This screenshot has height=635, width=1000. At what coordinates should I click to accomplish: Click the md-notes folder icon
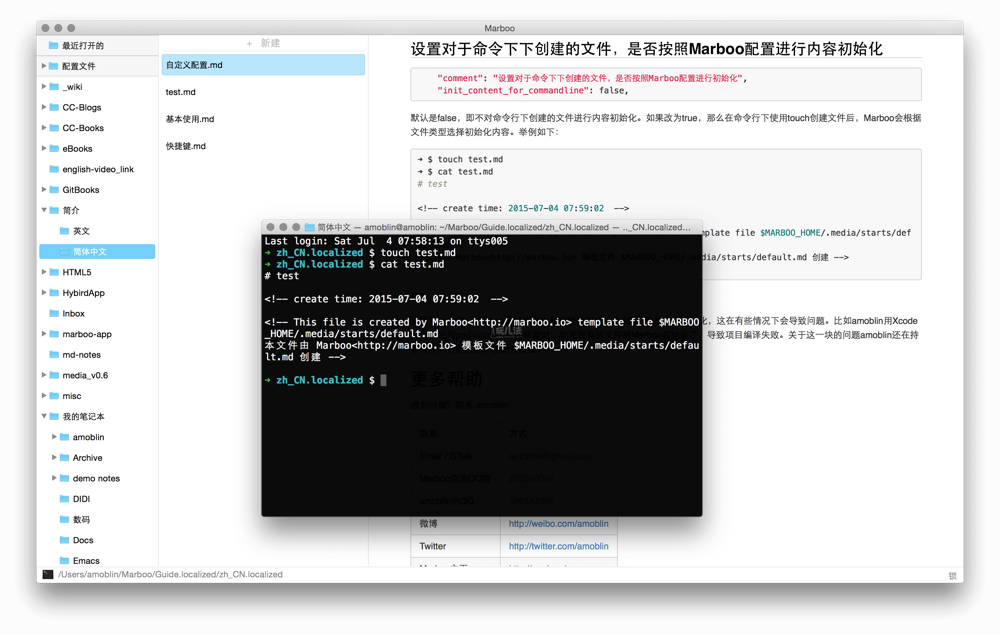coord(54,354)
